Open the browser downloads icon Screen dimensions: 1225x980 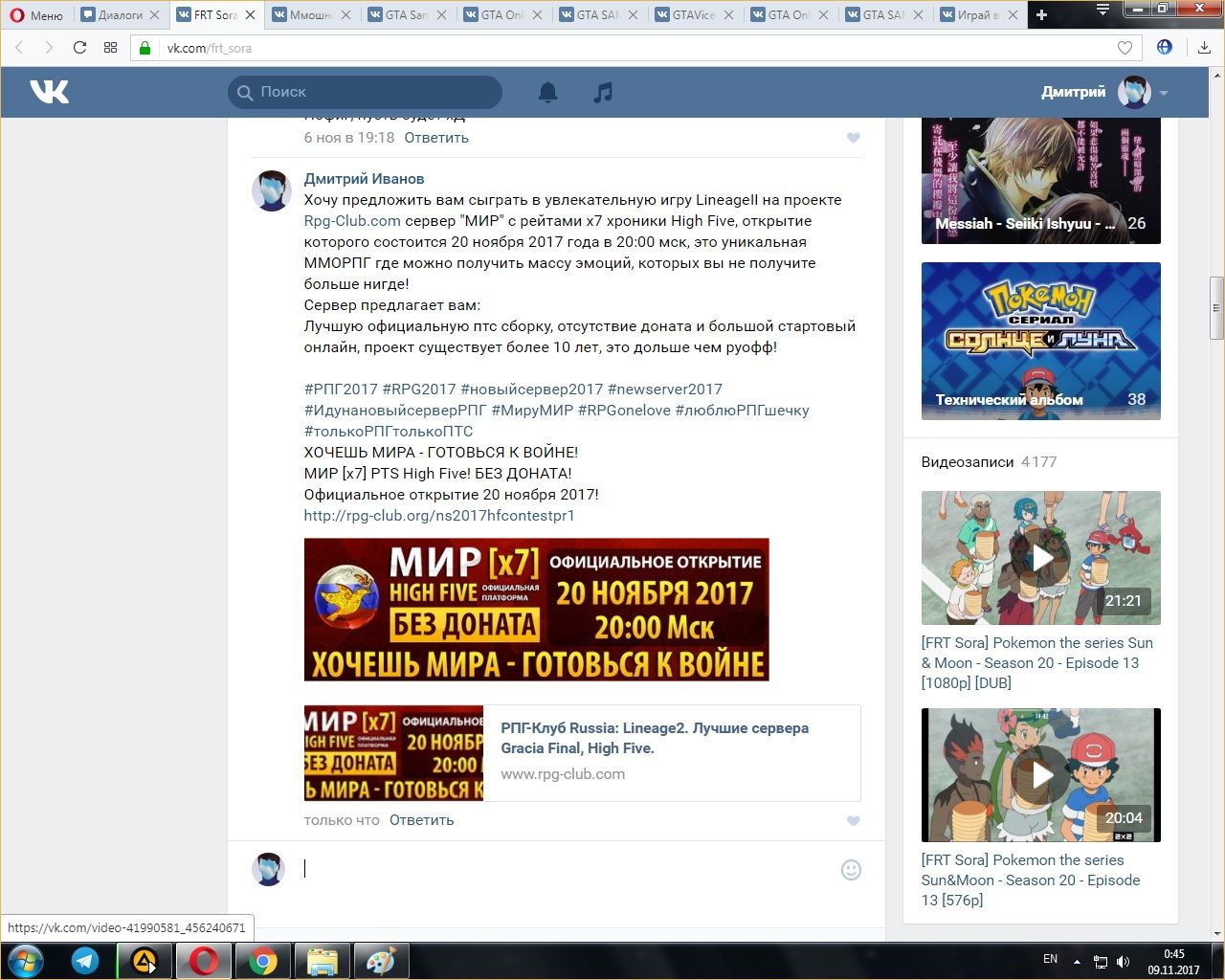[1204, 48]
